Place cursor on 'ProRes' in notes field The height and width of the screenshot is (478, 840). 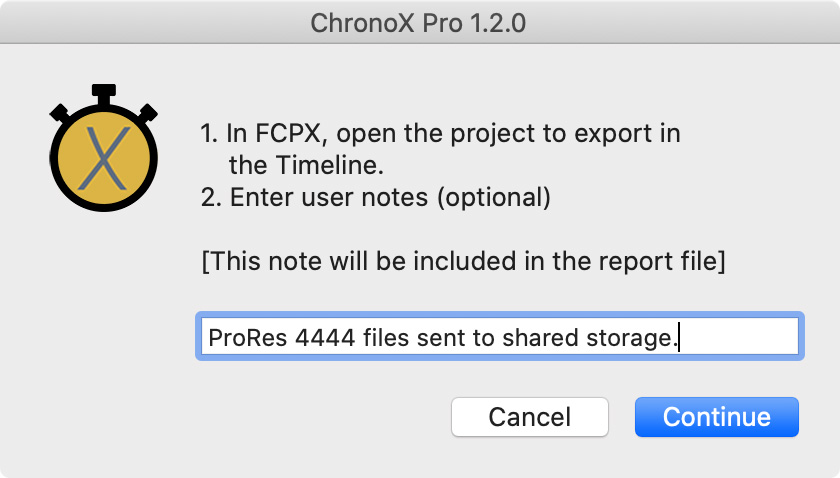coord(248,338)
